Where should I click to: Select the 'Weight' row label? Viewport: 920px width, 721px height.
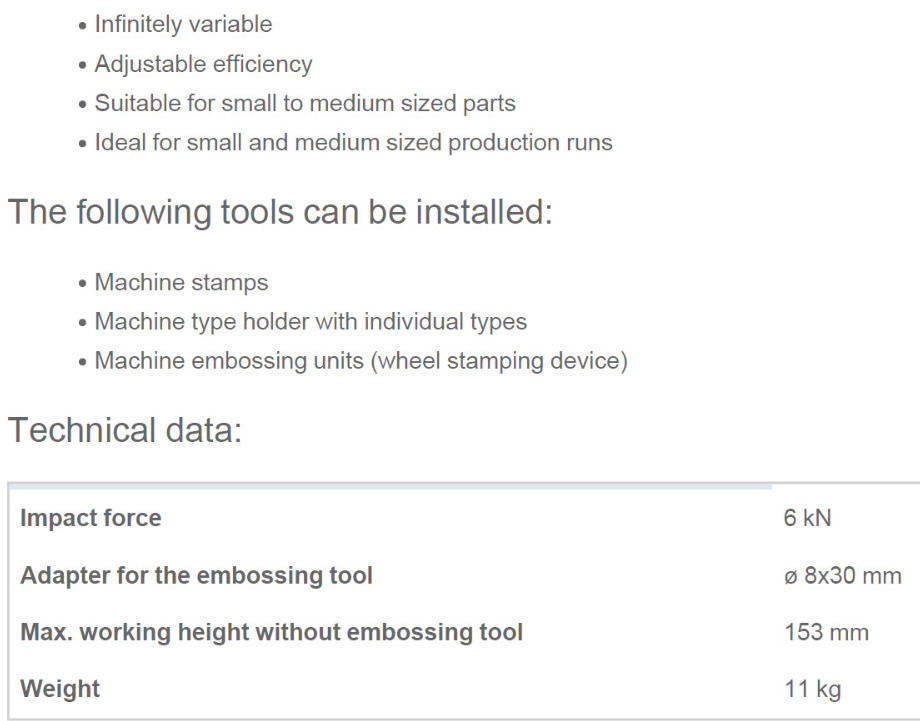[x=60, y=689]
